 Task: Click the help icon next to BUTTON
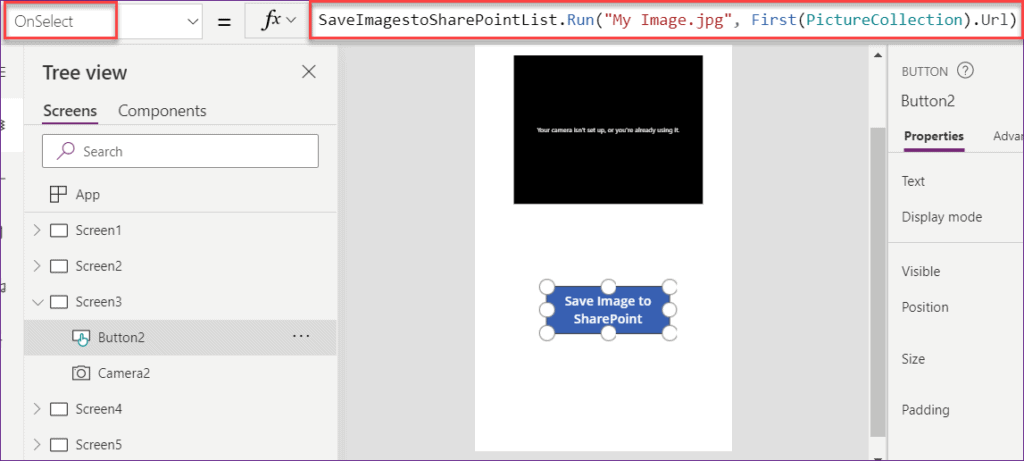coord(965,71)
